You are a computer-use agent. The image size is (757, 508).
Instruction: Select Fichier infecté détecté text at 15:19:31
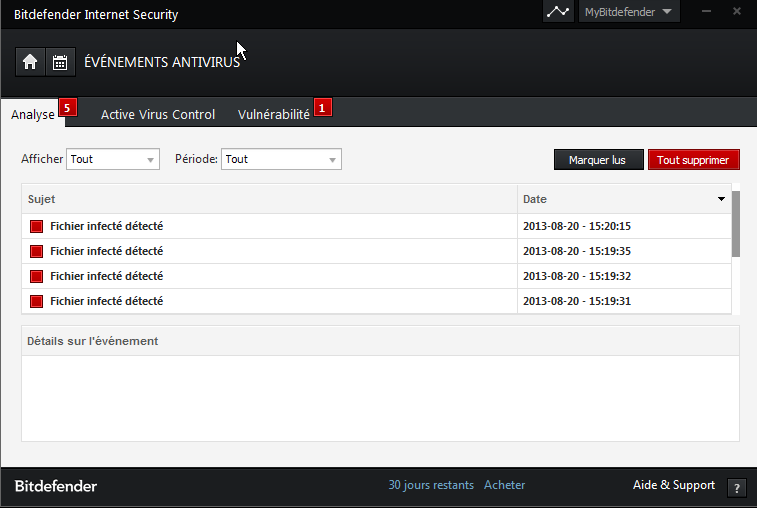point(107,301)
